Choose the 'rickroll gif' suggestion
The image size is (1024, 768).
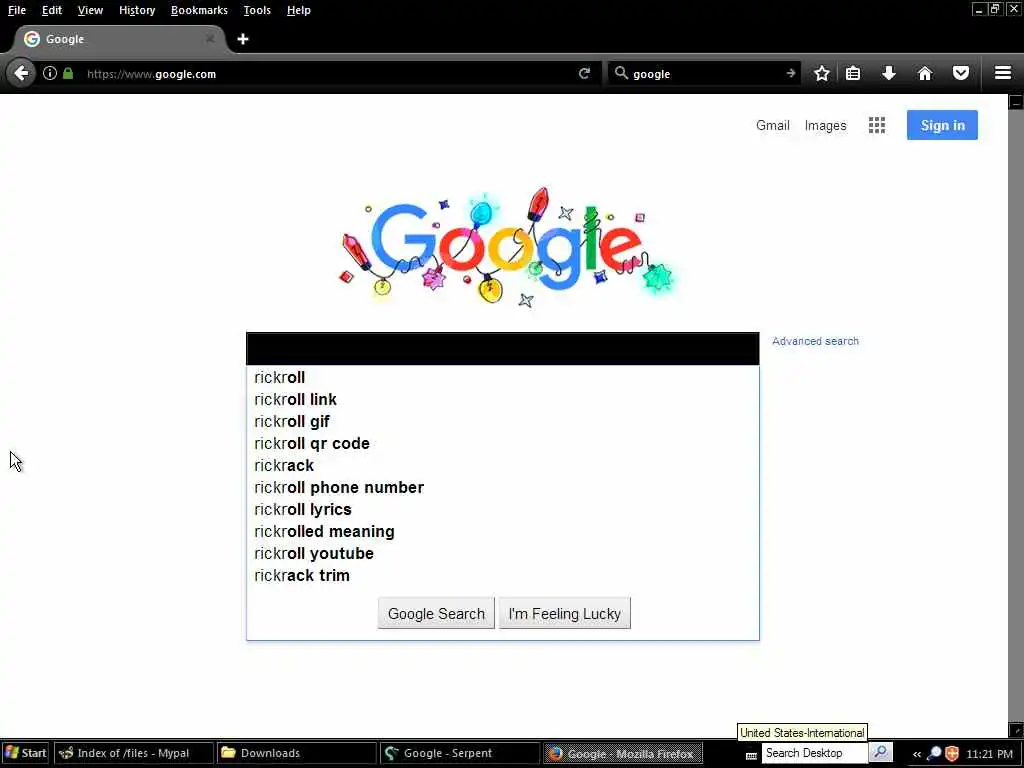(502, 422)
